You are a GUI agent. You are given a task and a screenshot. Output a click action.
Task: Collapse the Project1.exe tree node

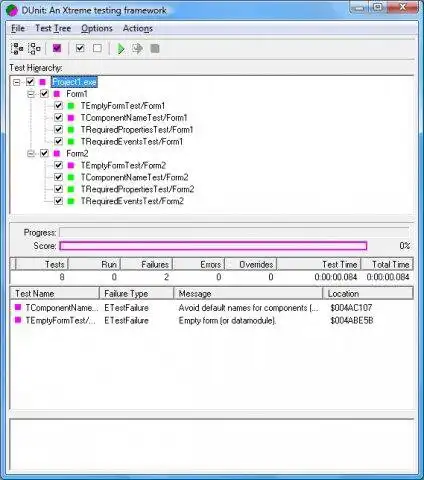[x=16, y=82]
